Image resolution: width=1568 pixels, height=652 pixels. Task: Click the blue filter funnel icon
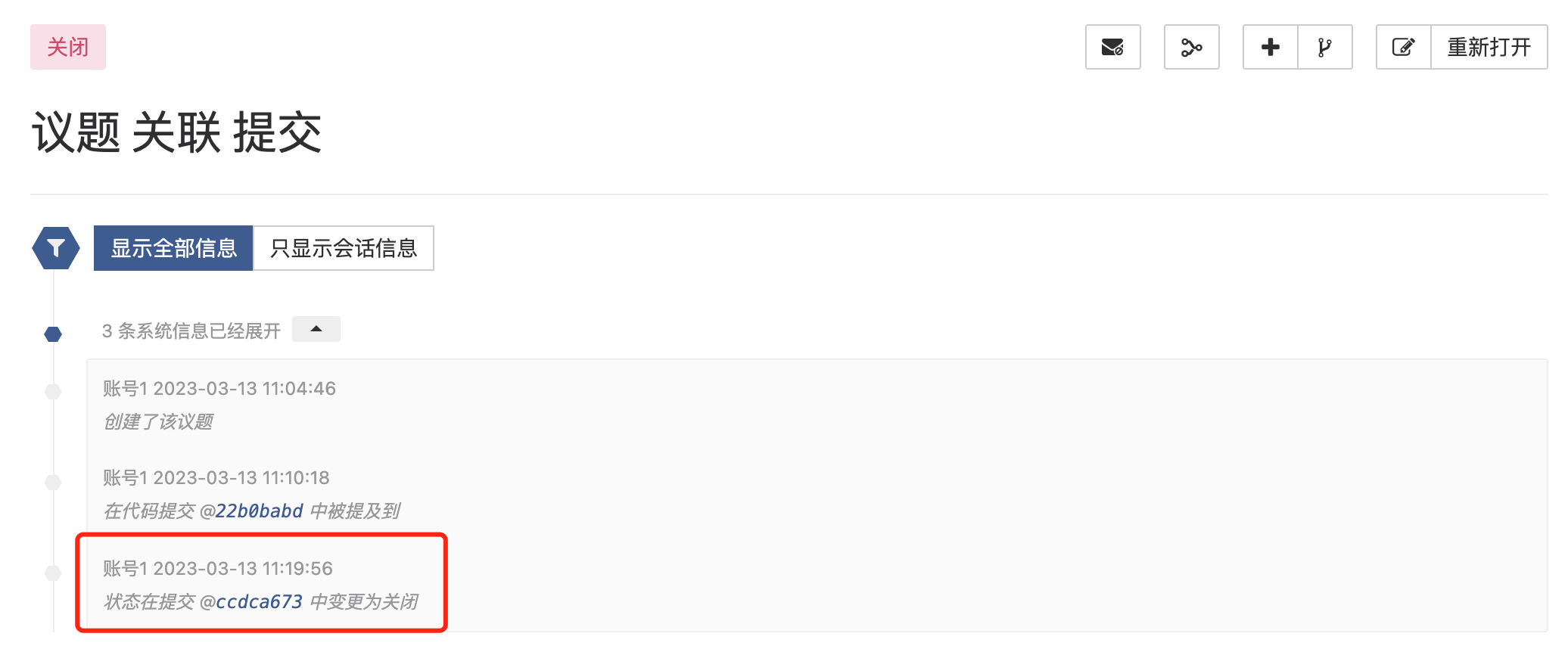pyautogui.click(x=55, y=247)
